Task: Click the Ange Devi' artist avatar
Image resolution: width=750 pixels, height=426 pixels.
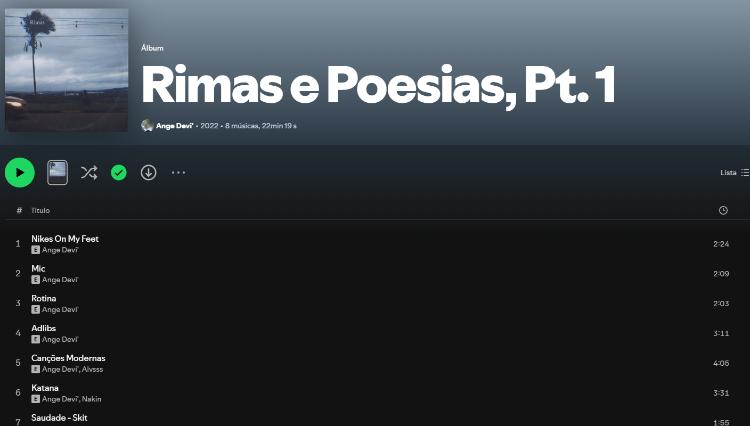Action: click(x=147, y=126)
